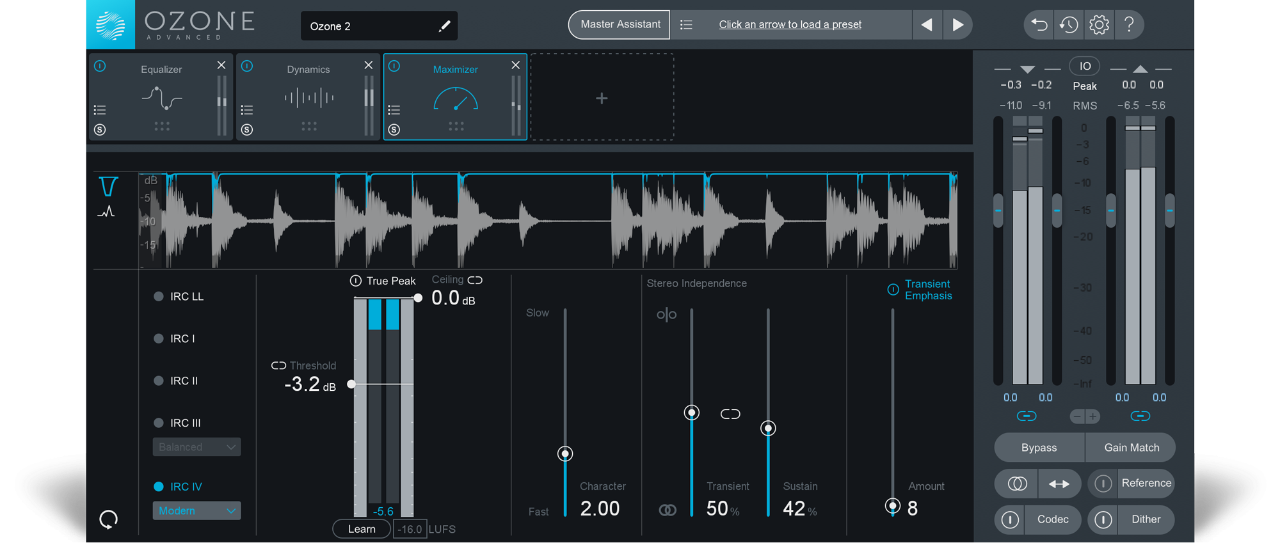Click the reset circular arrow icon

[x=109, y=518]
